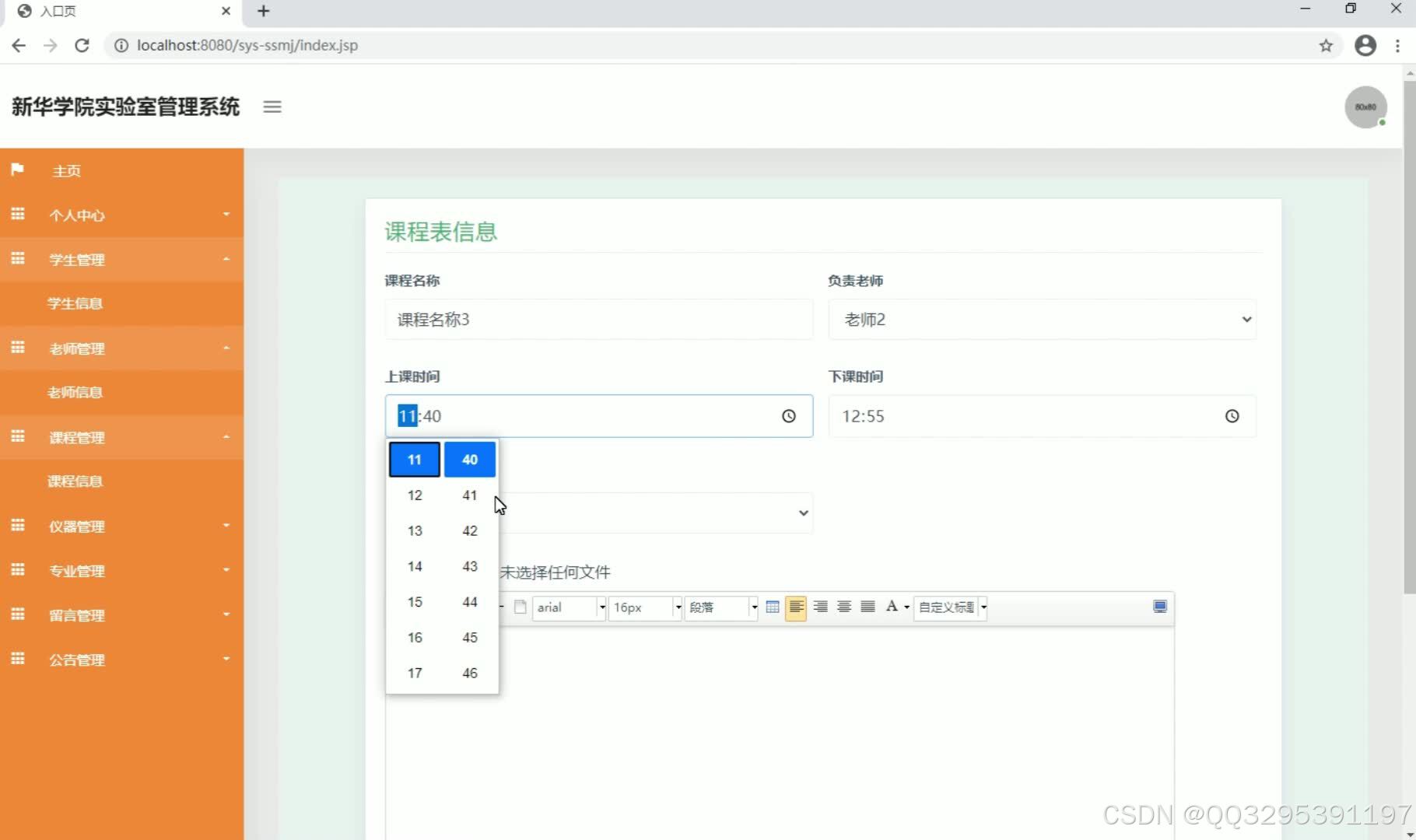
Task: Select hour 13 in time picker
Action: [415, 531]
